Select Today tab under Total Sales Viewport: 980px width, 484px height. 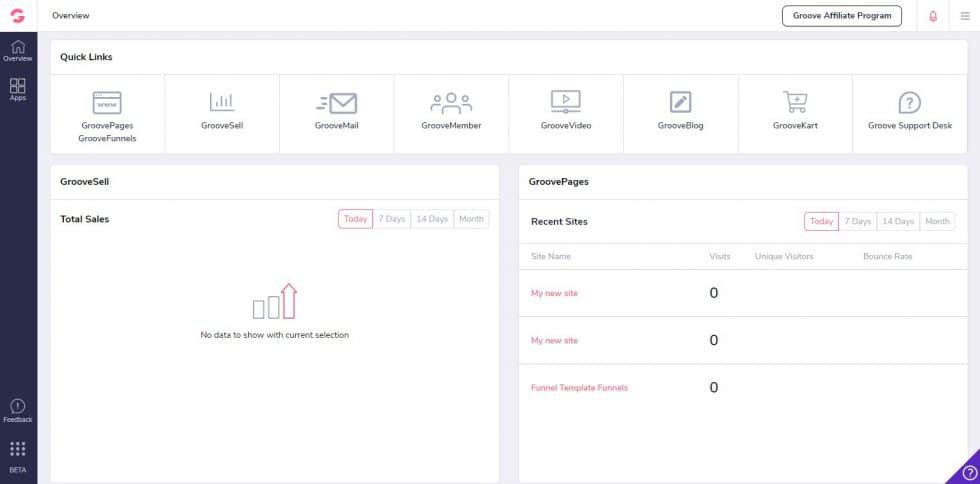(x=356, y=219)
